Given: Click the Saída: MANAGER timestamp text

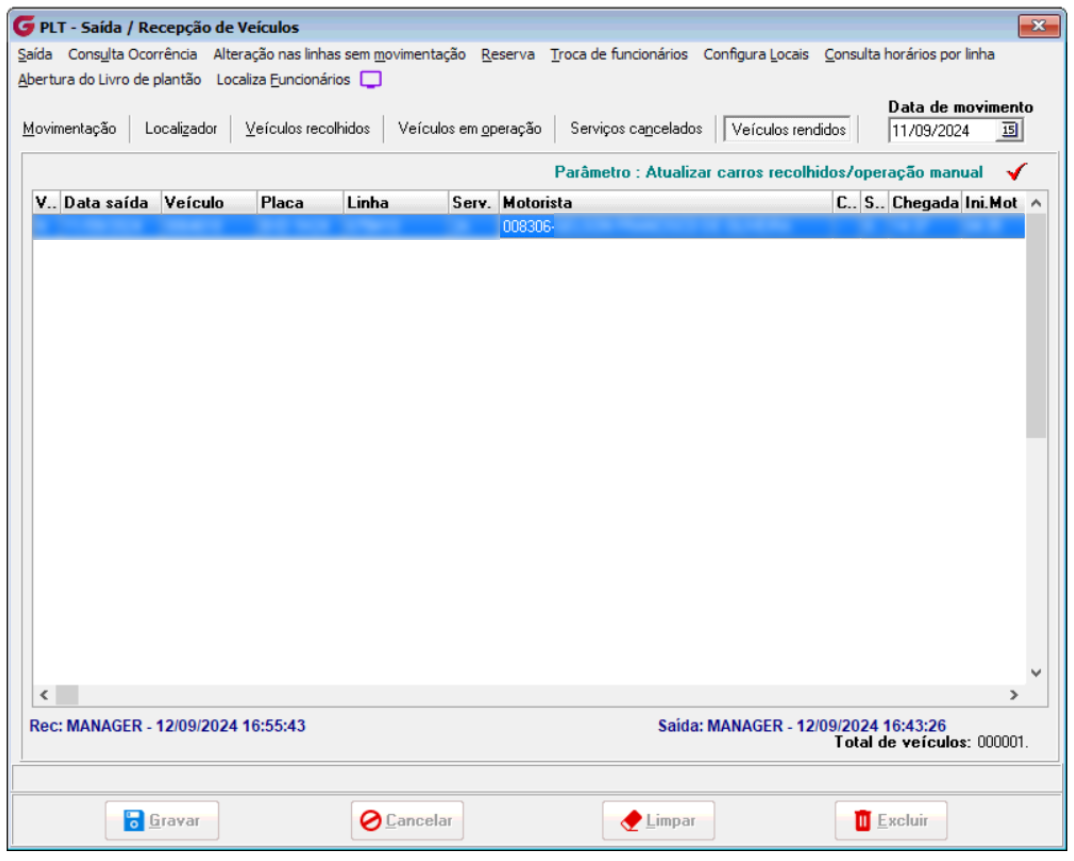Looking at the screenshot, I should (802, 726).
